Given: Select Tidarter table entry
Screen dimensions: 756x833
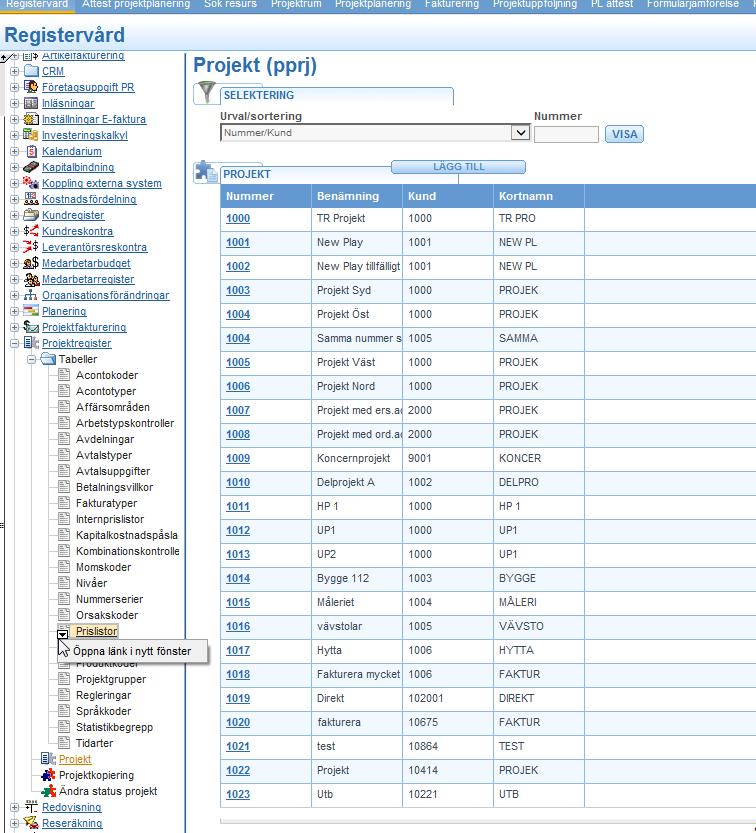Looking at the screenshot, I should (x=94, y=743).
